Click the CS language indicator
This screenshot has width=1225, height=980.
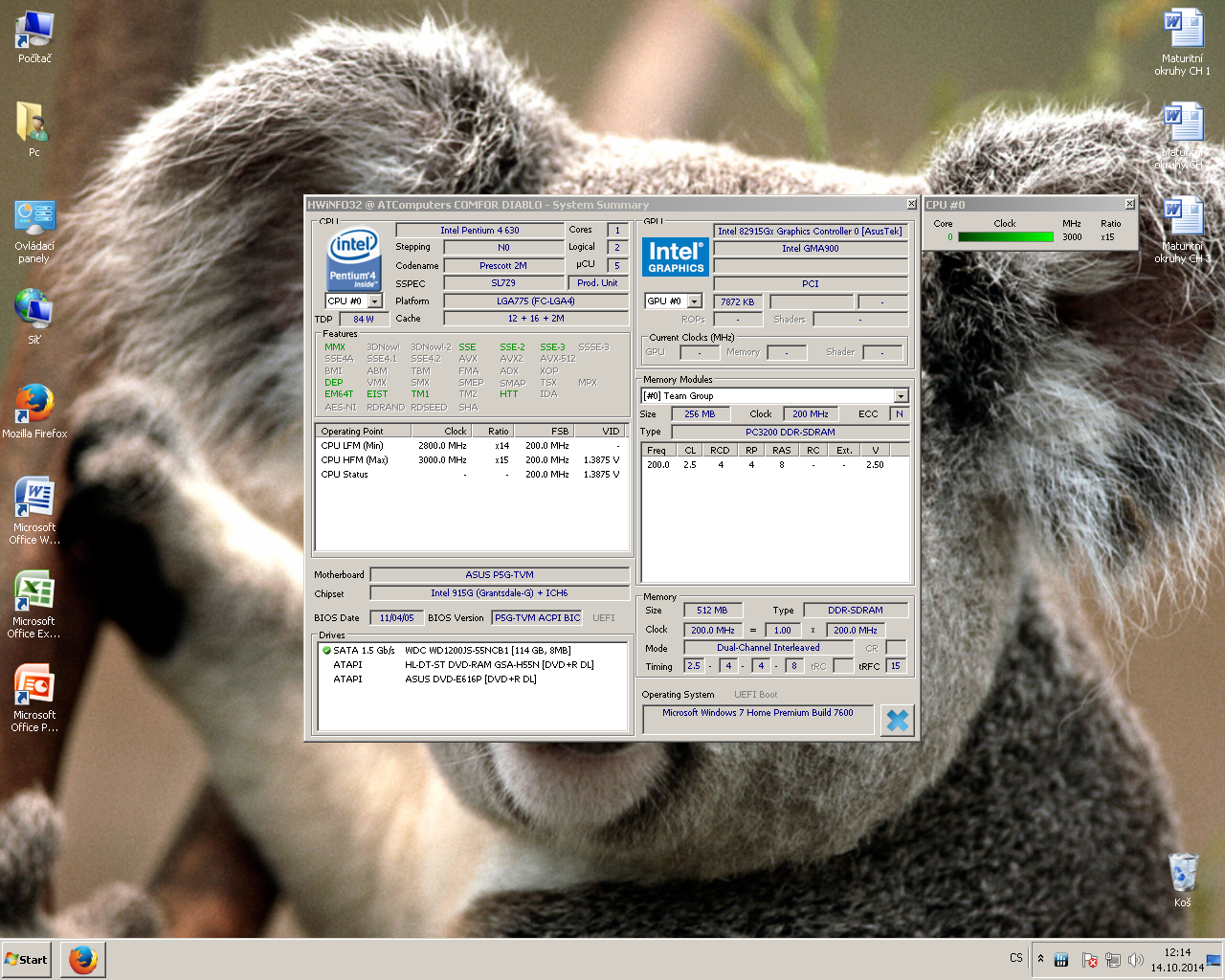(x=1015, y=958)
